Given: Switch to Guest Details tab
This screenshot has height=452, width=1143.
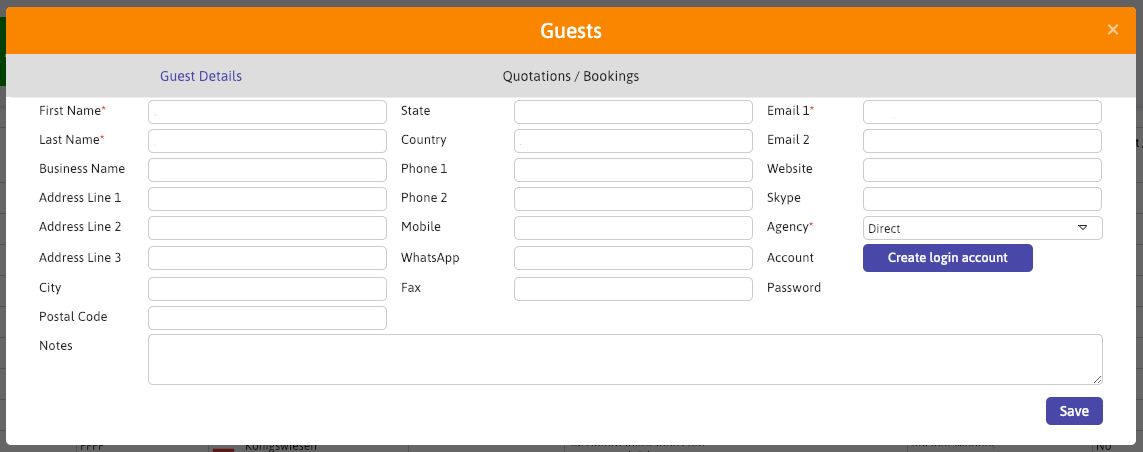Looking at the screenshot, I should click(201, 76).
